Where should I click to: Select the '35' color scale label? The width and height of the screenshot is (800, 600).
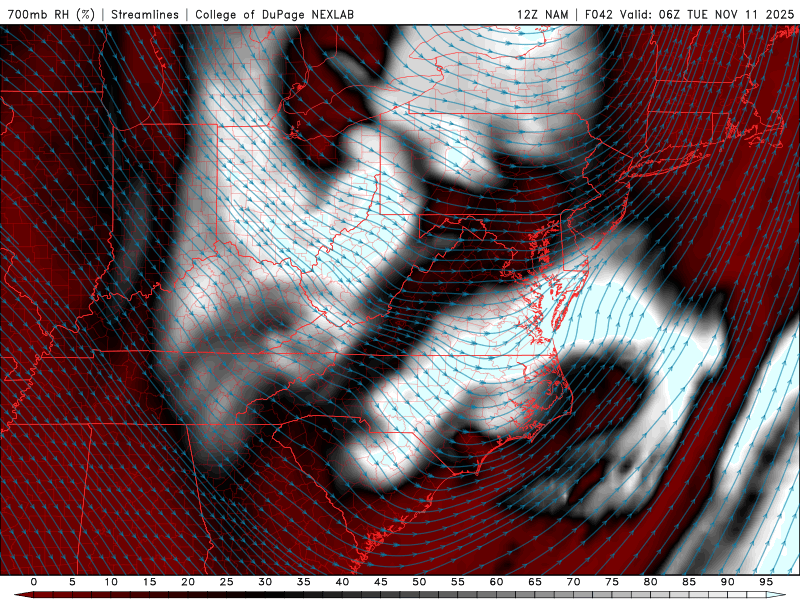[x=304, y=582]
